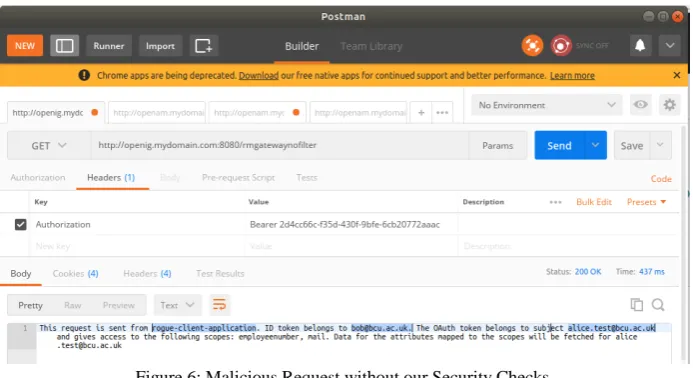Click the Download link in the banner

click(x=259, y=76)
